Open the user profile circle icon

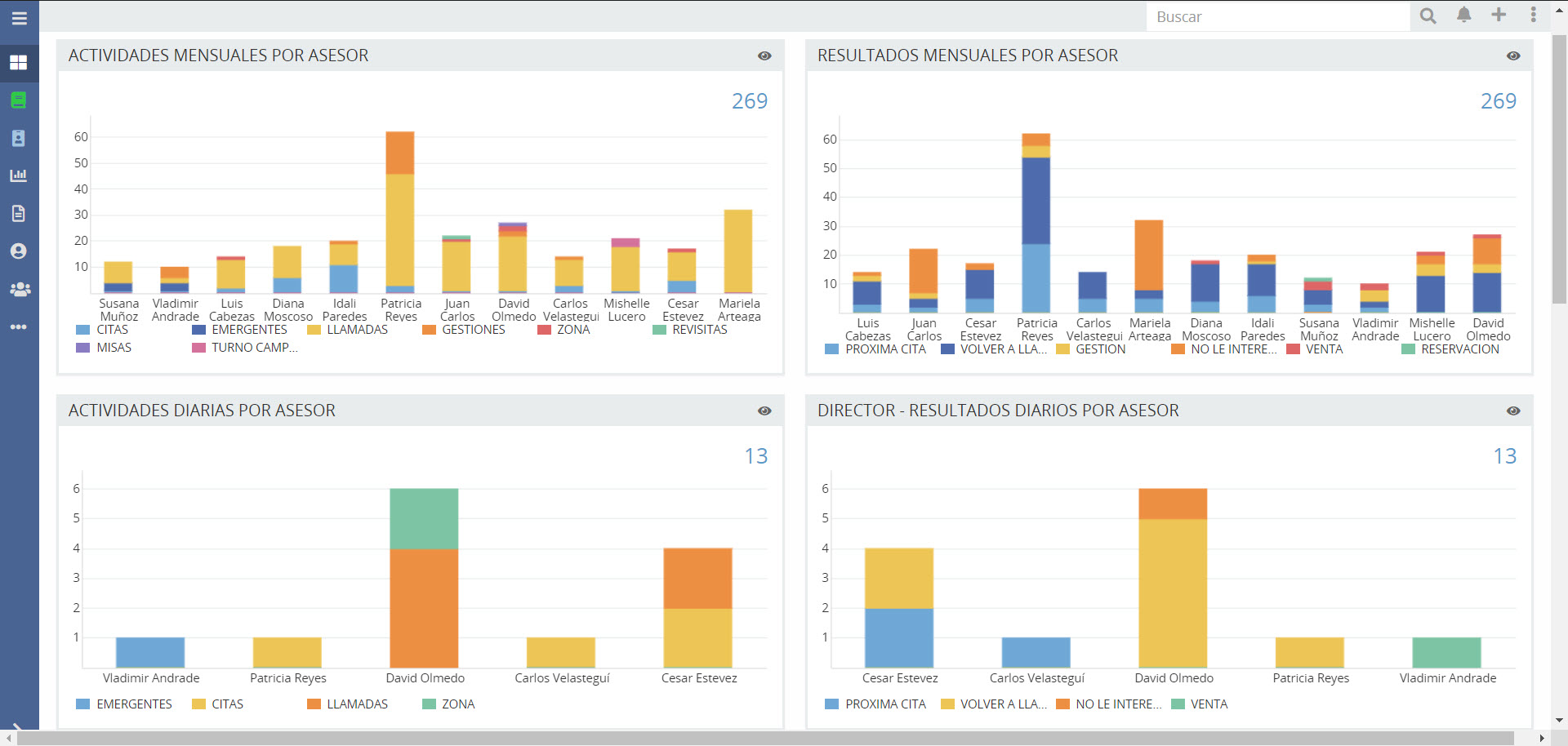click(x=19, y=251)
